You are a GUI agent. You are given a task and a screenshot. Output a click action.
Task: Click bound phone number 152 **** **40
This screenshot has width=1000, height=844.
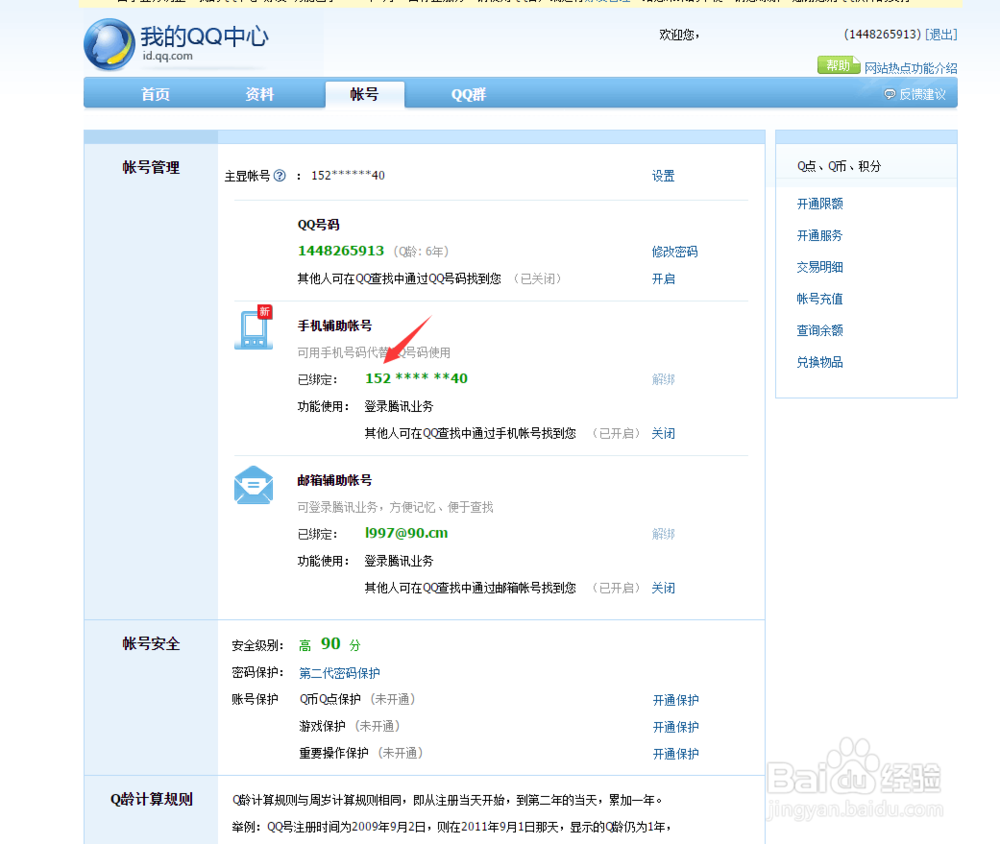[416, 378]
